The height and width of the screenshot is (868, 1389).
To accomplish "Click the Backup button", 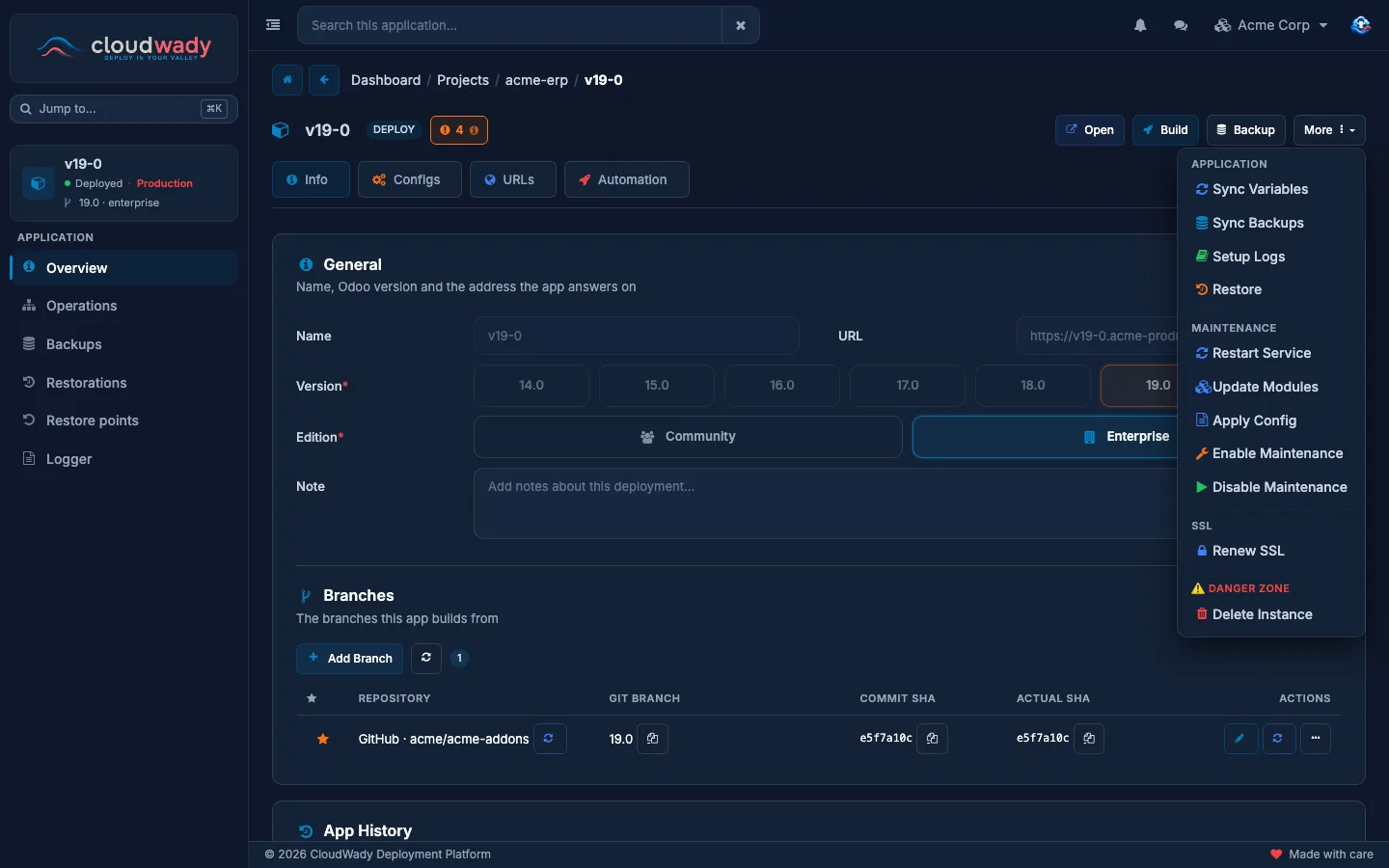I will click(x=1245, y=130).
